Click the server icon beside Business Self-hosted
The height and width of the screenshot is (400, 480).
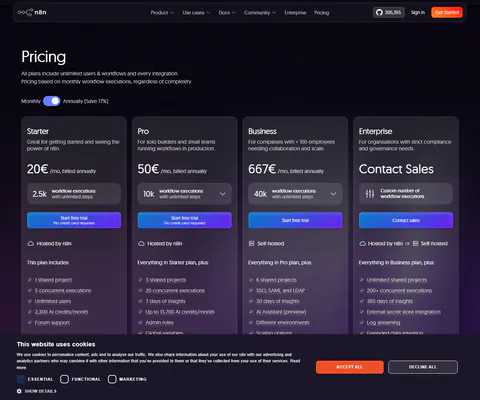click(x=252, y=244)
